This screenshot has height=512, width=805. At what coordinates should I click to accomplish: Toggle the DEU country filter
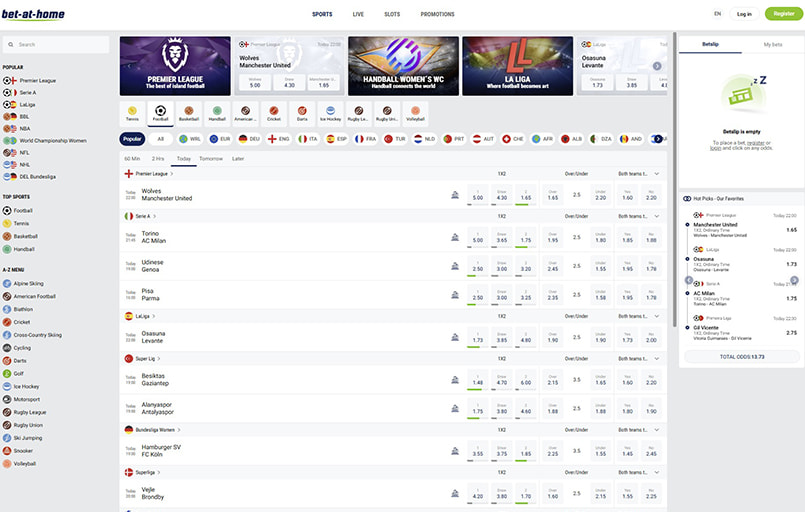[x=250, y=139]
